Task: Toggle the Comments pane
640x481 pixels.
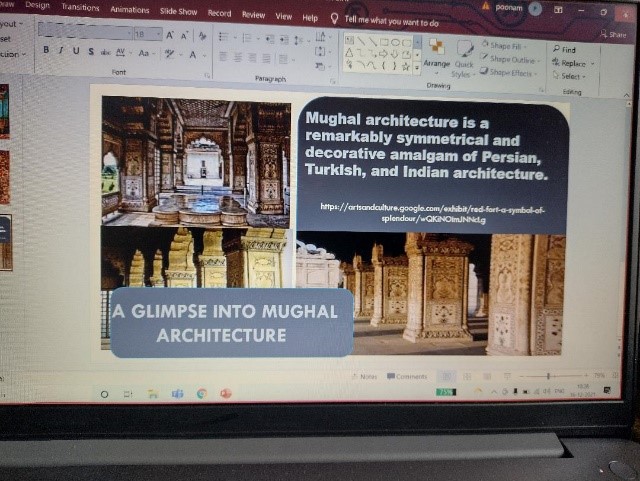Action: click(x=407, y=376)
